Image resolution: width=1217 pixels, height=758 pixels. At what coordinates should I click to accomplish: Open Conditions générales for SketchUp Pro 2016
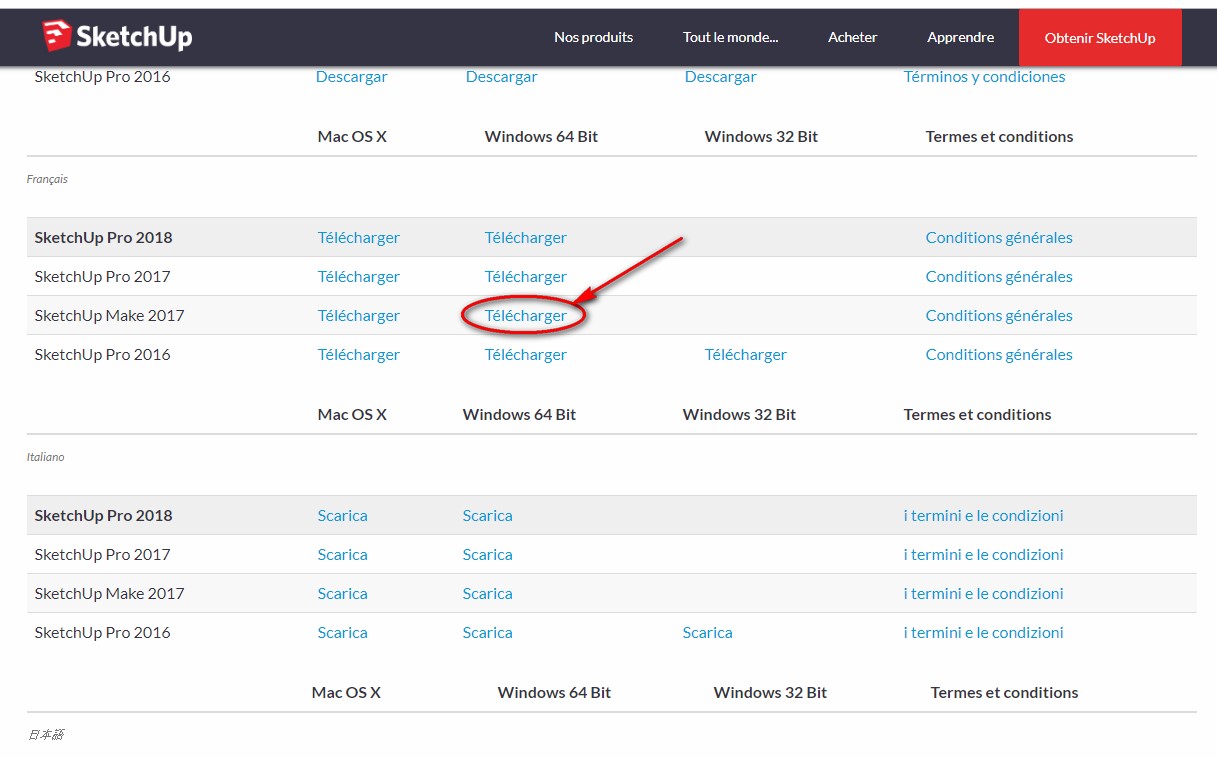point(999,355)
